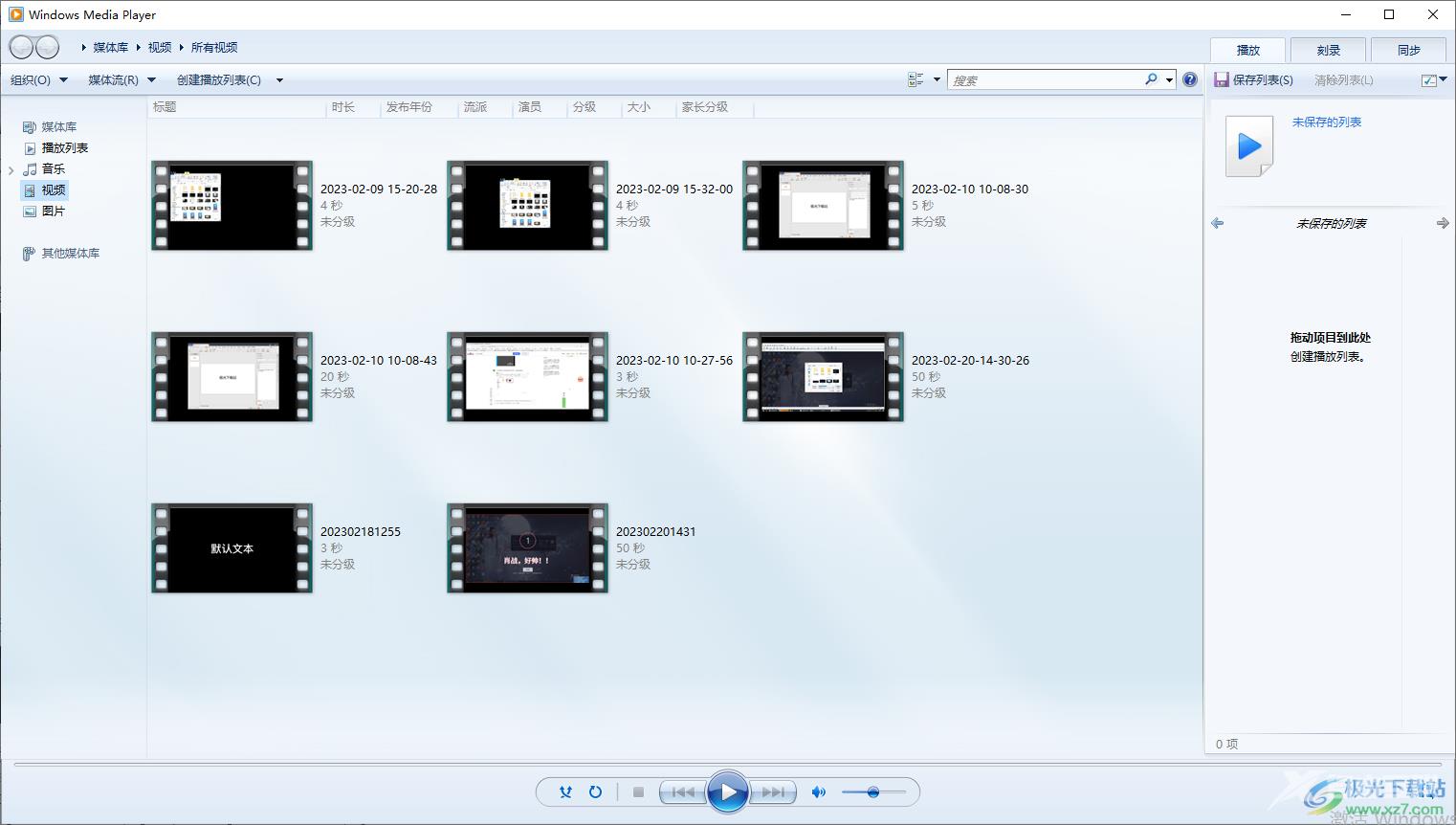
Task: Select video thumbnail 2023-02-10 10-27-56
Action: click(528, 376)
